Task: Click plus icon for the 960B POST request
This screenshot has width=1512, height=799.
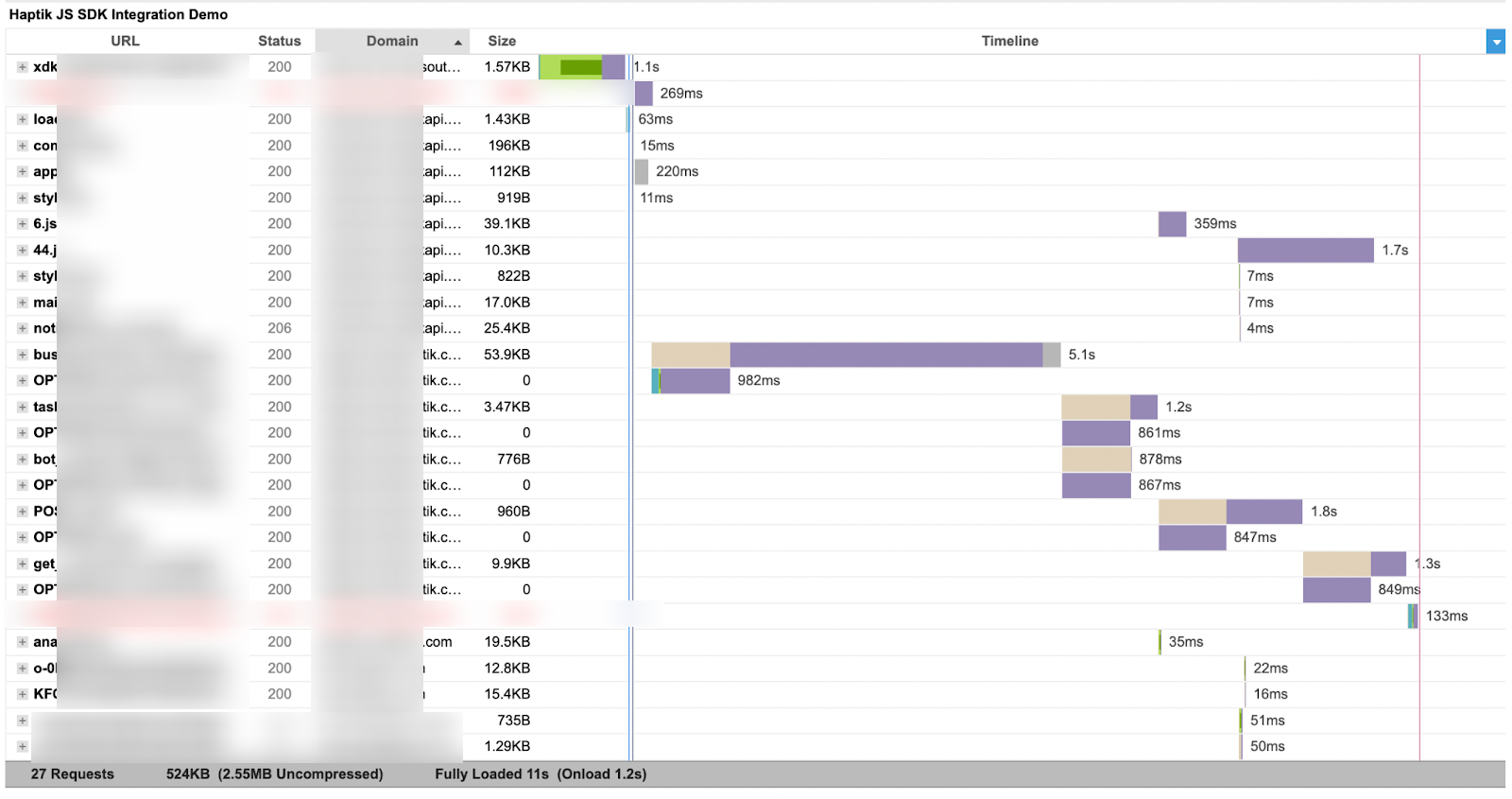Action: coord(22,512)
